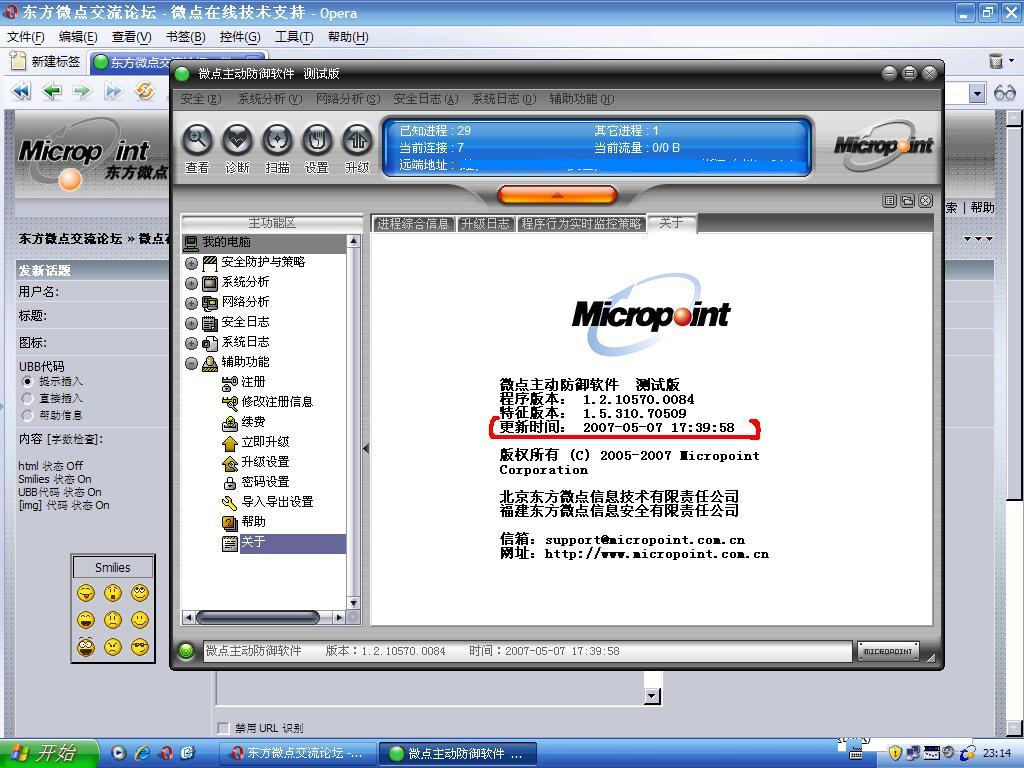Viewport: 1024px width, 768px height.
Task: Click Opera's rewind button
Action: click(22, 91)
